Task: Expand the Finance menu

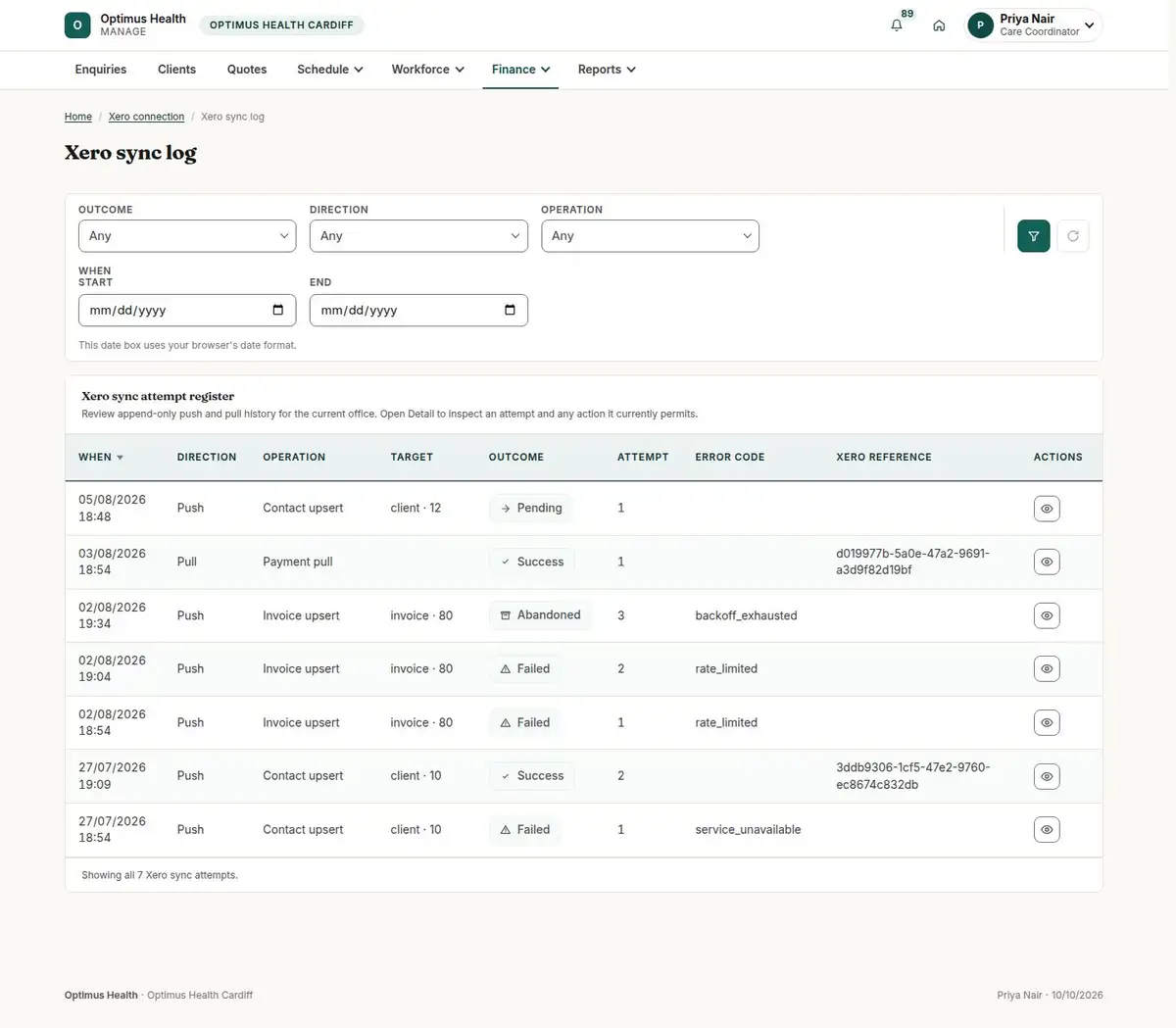Action: point(520,70)
